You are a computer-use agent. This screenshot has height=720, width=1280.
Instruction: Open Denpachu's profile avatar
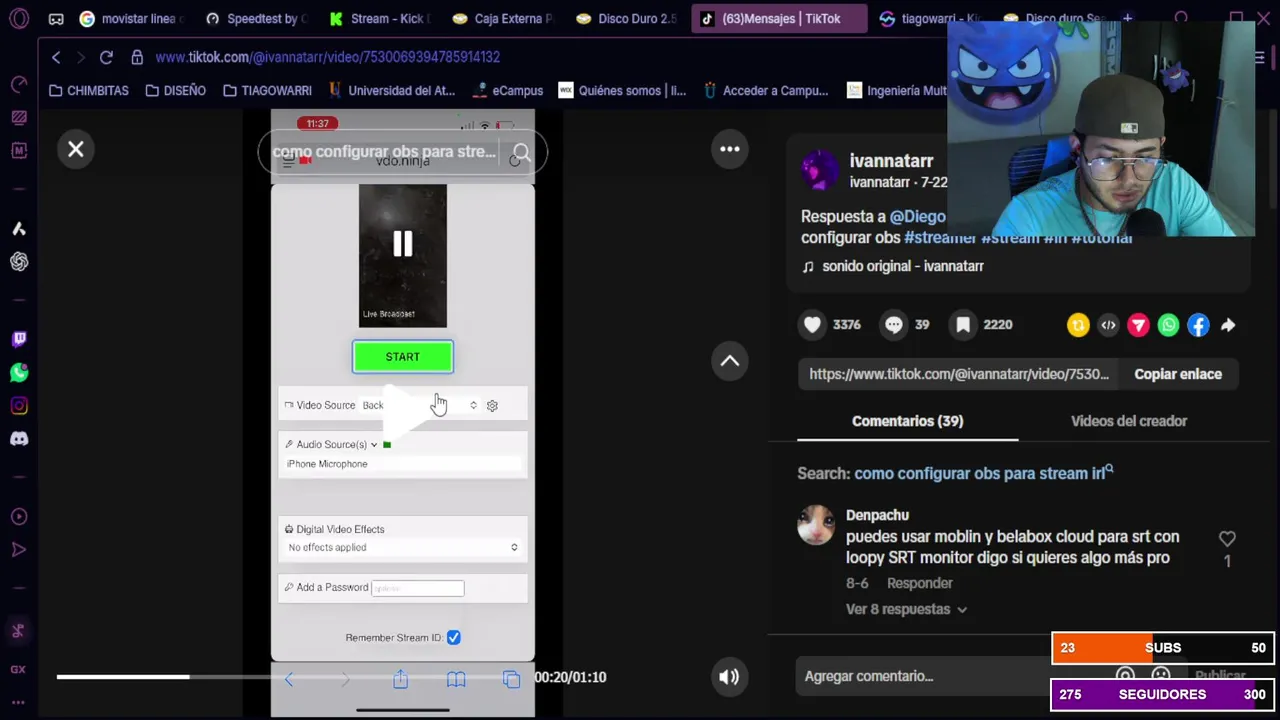(x=816, y=524)
